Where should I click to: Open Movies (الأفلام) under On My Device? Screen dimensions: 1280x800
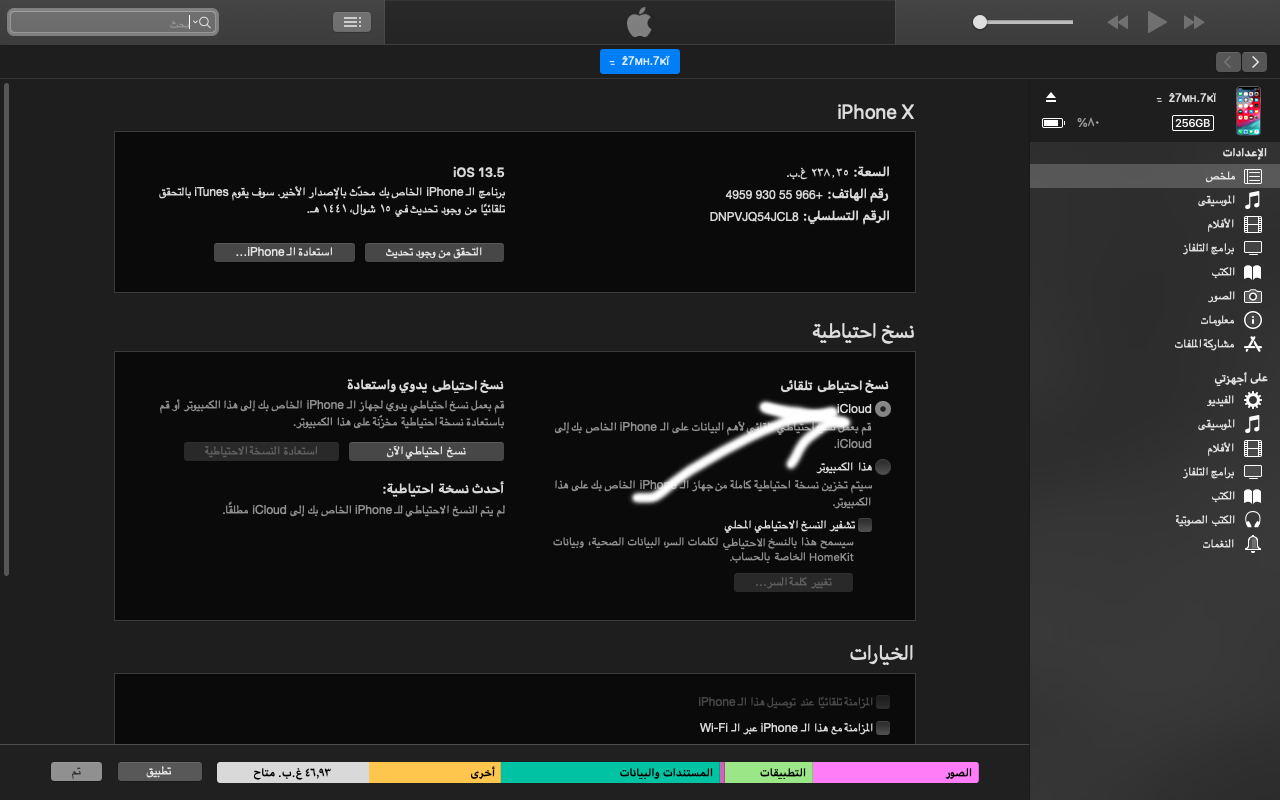pos(1155,448)
